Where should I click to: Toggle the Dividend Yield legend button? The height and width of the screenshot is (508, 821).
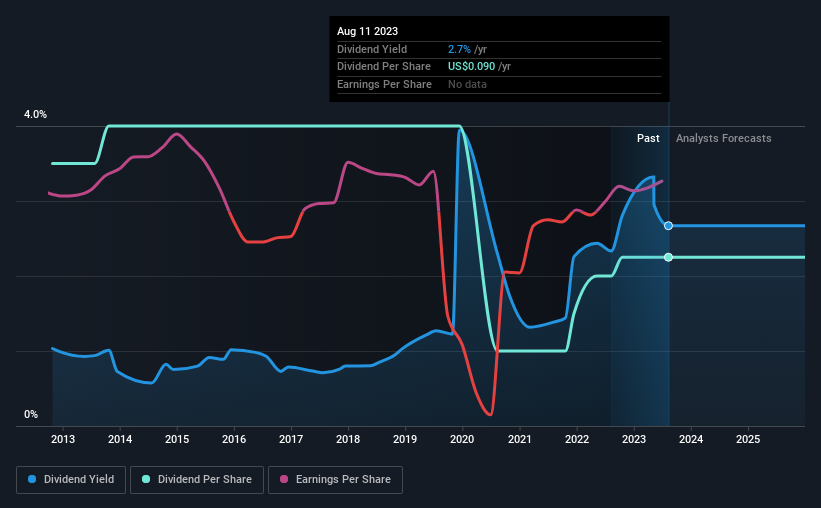click(x=71, y=480)
